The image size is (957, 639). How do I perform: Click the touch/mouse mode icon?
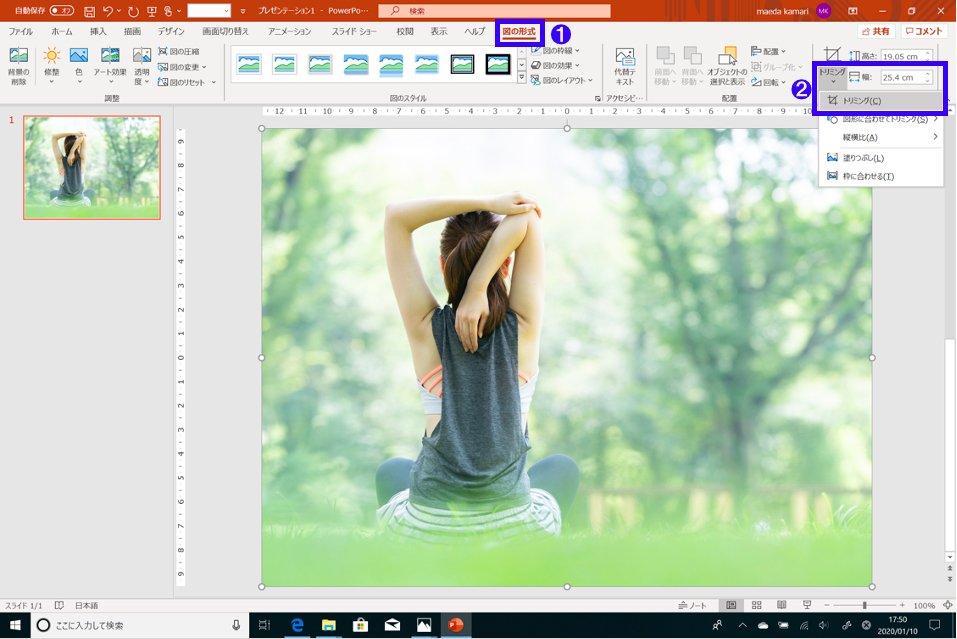(168, 11)
